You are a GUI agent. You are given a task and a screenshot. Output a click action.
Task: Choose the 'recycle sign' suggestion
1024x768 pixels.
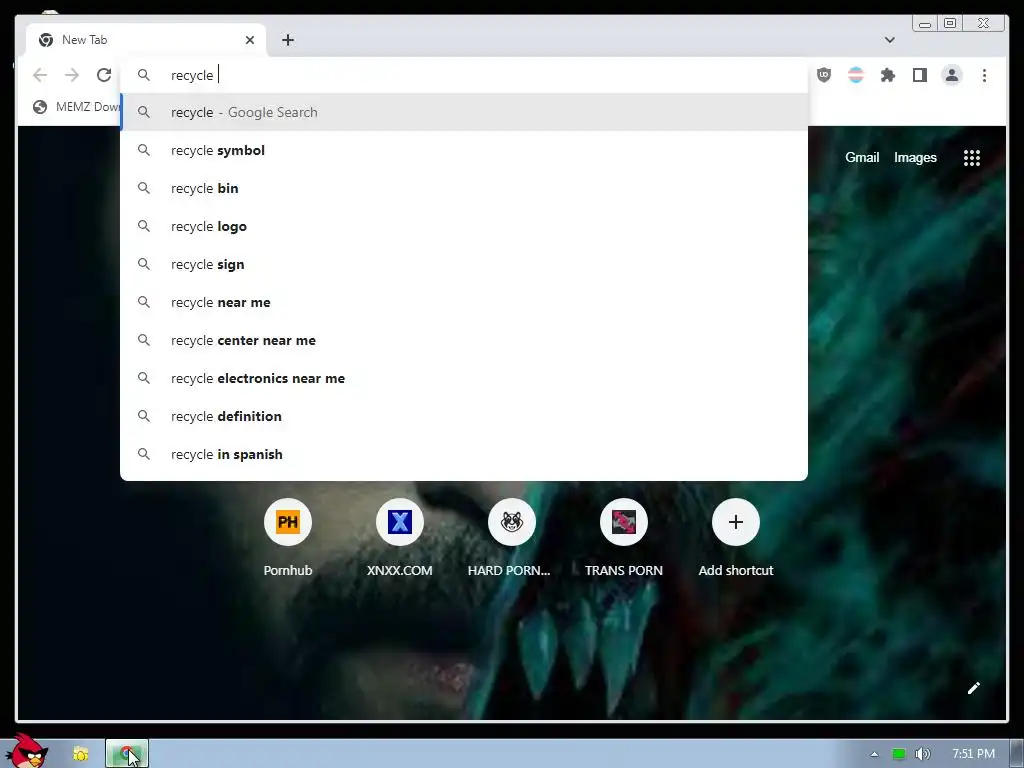point(464,264)
